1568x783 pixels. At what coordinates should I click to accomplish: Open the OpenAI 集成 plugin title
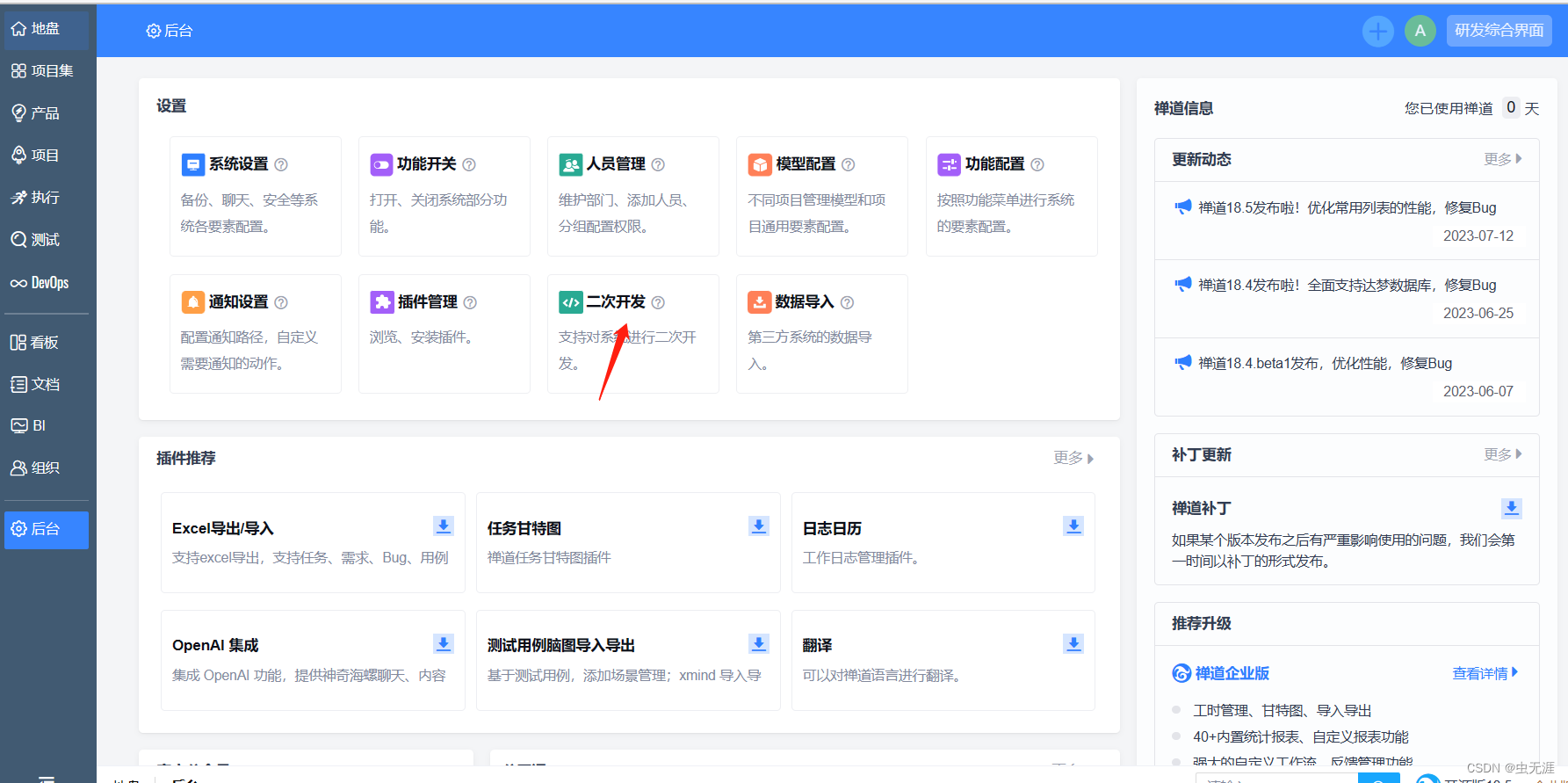coord(215,646)
